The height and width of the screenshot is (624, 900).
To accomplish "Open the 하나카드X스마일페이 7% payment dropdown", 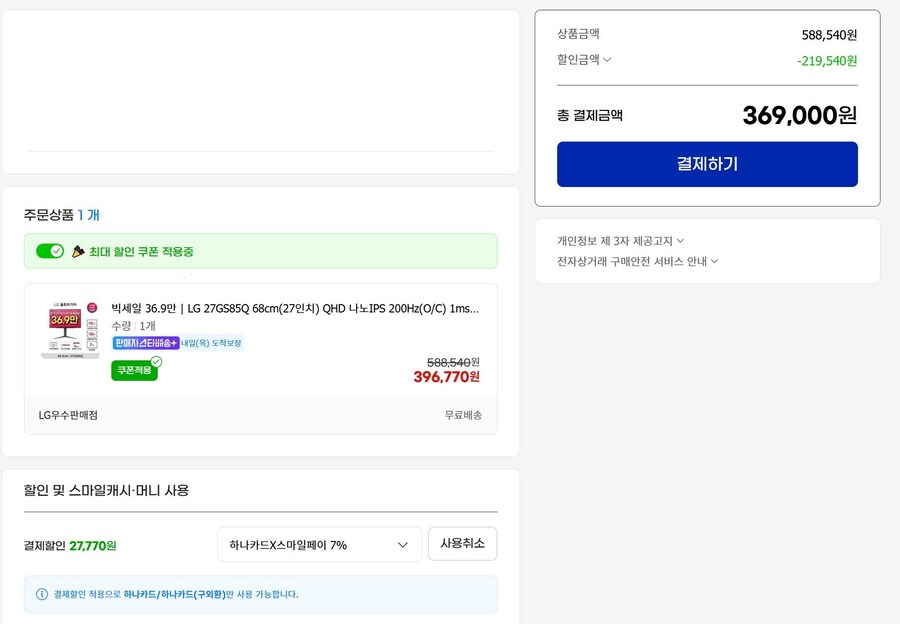I will point(318,543).
